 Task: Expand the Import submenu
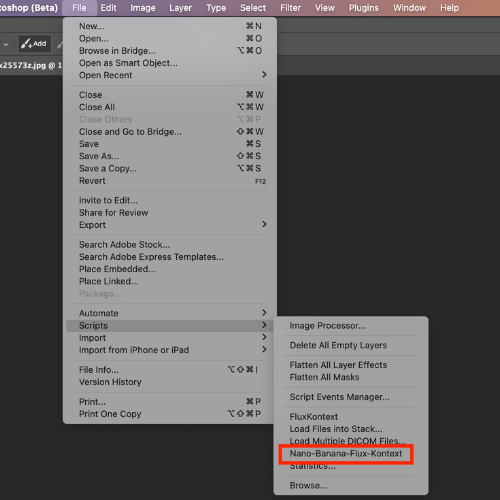pyautogui.click(x=170, y=338)
